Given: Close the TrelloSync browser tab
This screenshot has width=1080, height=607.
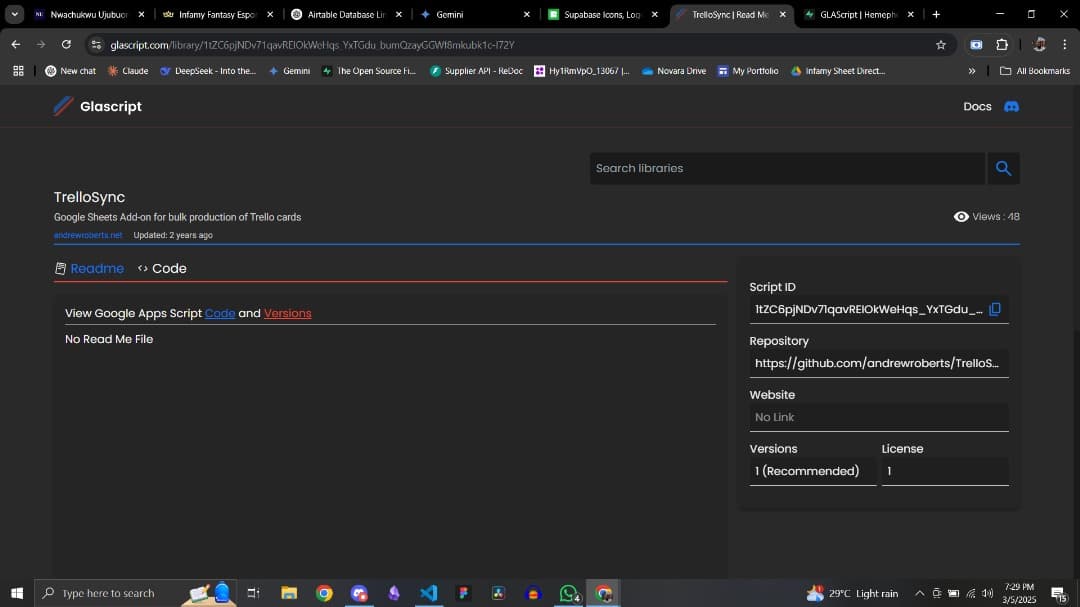Looking at the screenshot, I should (x=782, y=14).
